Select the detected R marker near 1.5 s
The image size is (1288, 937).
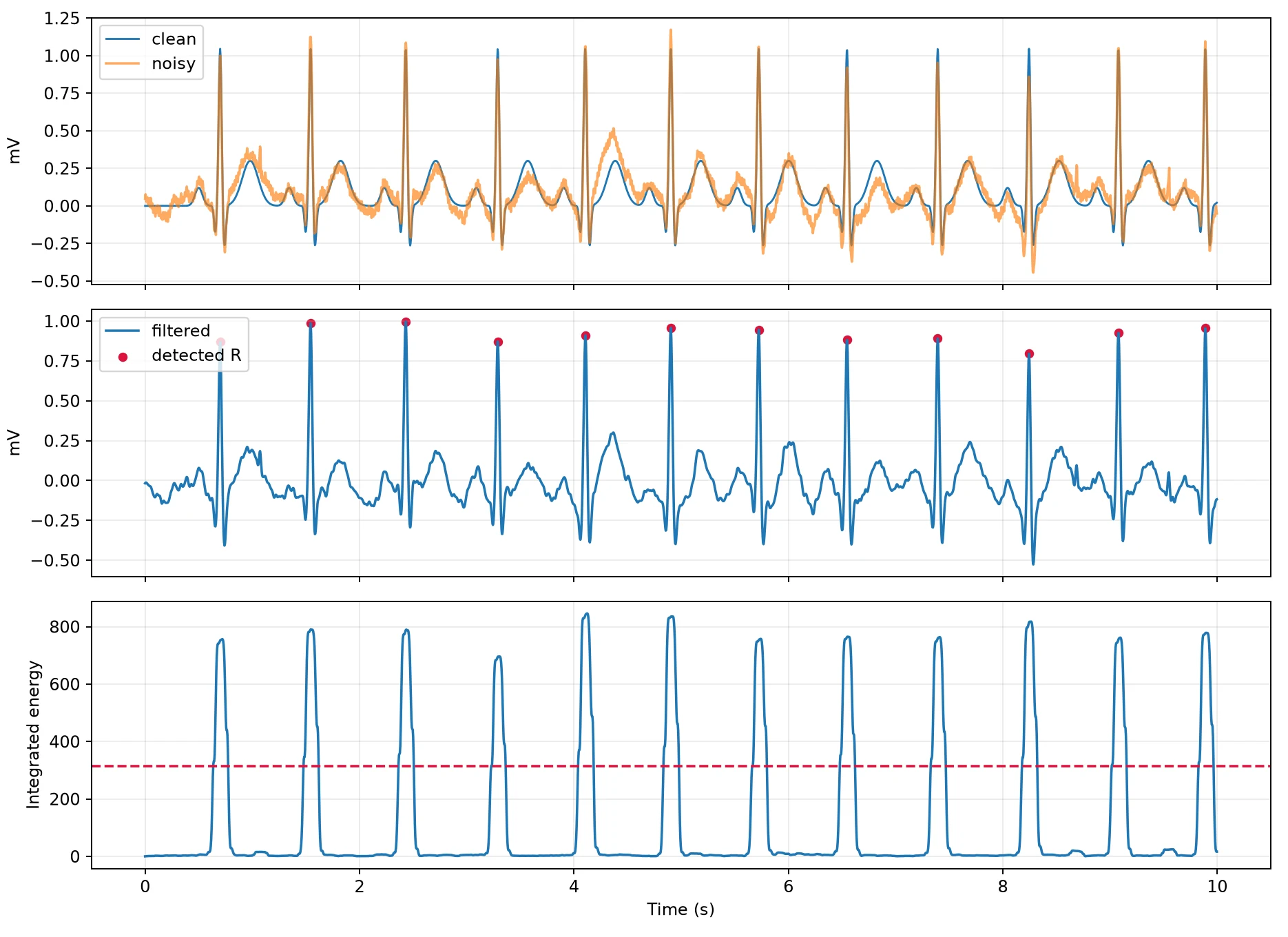[311, 323]
